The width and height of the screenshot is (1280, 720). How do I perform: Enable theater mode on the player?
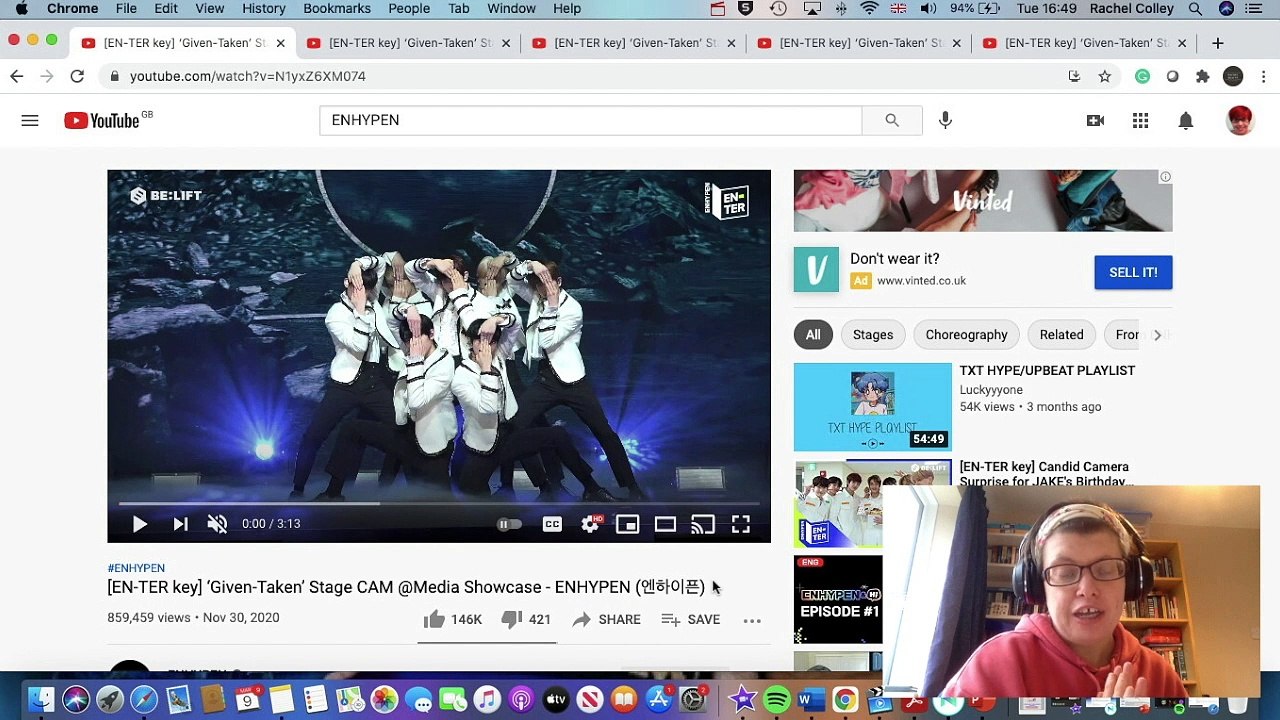click(x=665, y=524)
